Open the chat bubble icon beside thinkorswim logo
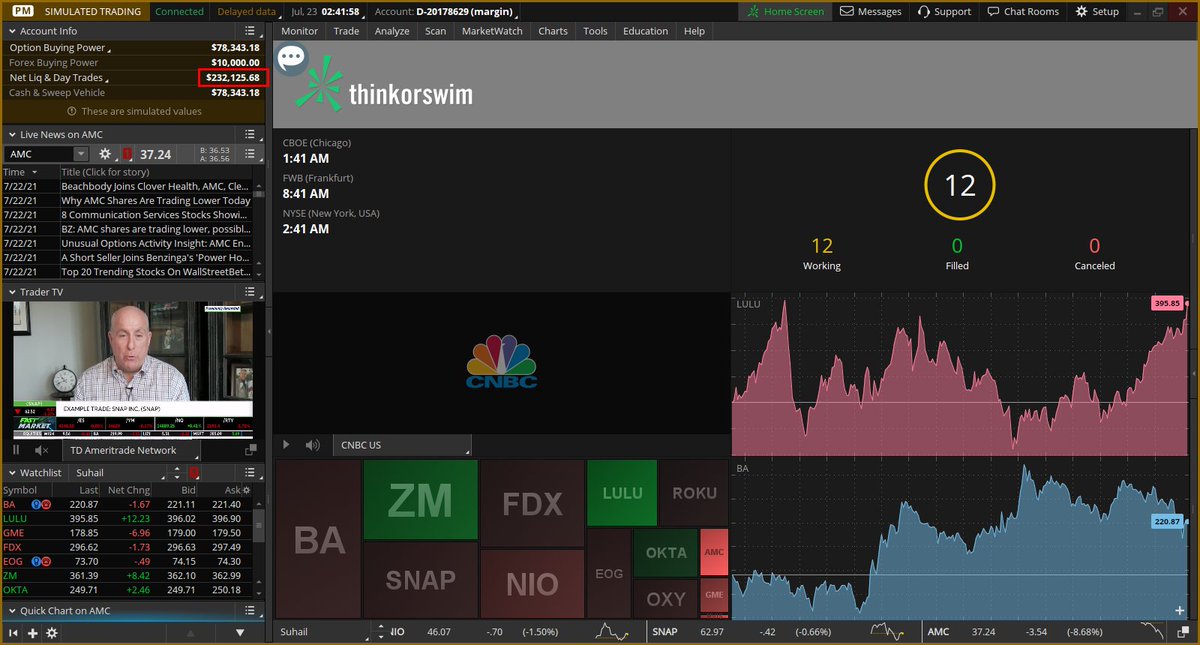Image resolution: width=1200 pixels, height=645 pixels. click(291, 58)
